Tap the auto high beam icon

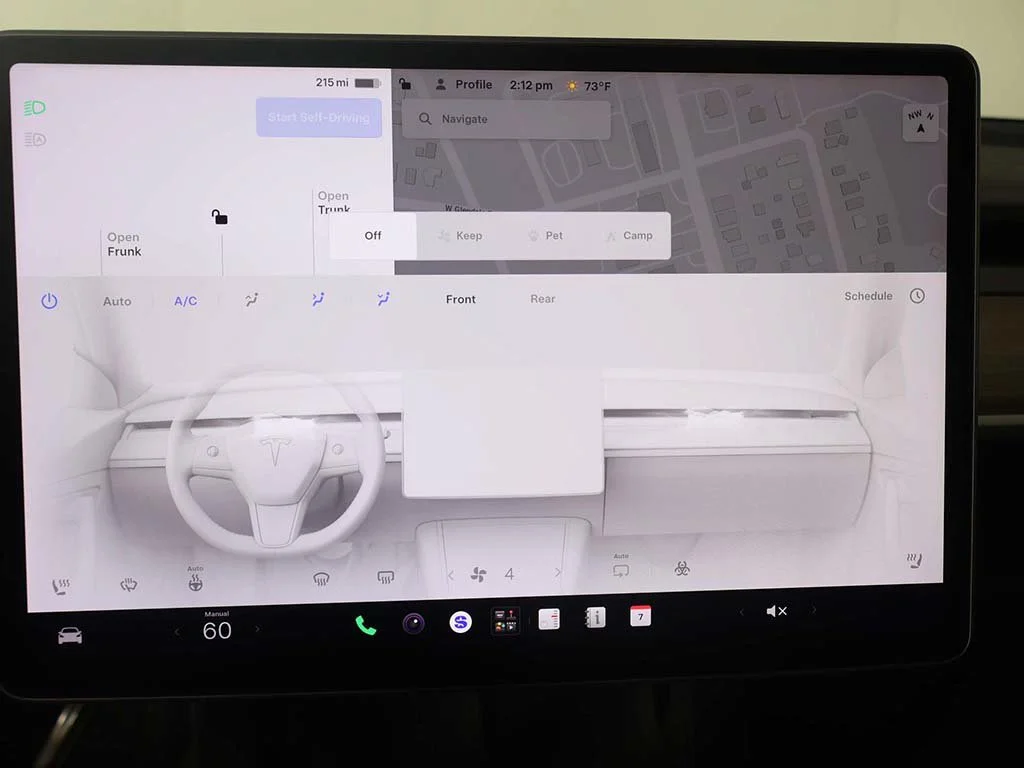click(35, 139)
